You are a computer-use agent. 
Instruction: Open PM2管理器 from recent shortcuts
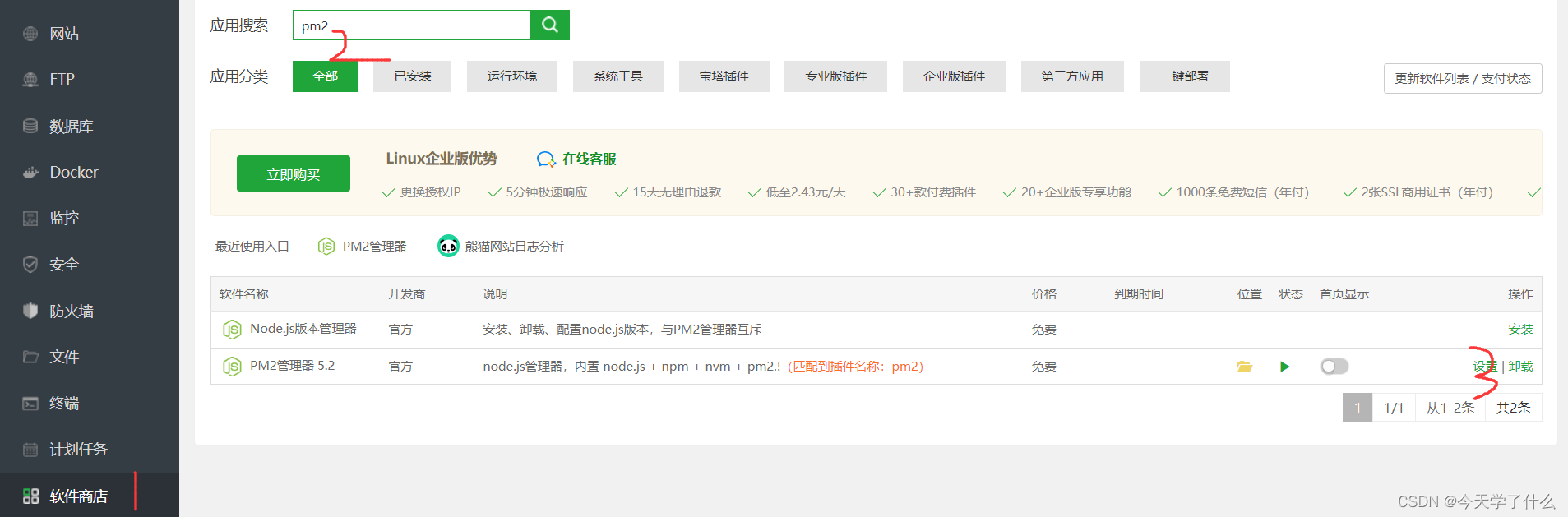pos(374,246)
